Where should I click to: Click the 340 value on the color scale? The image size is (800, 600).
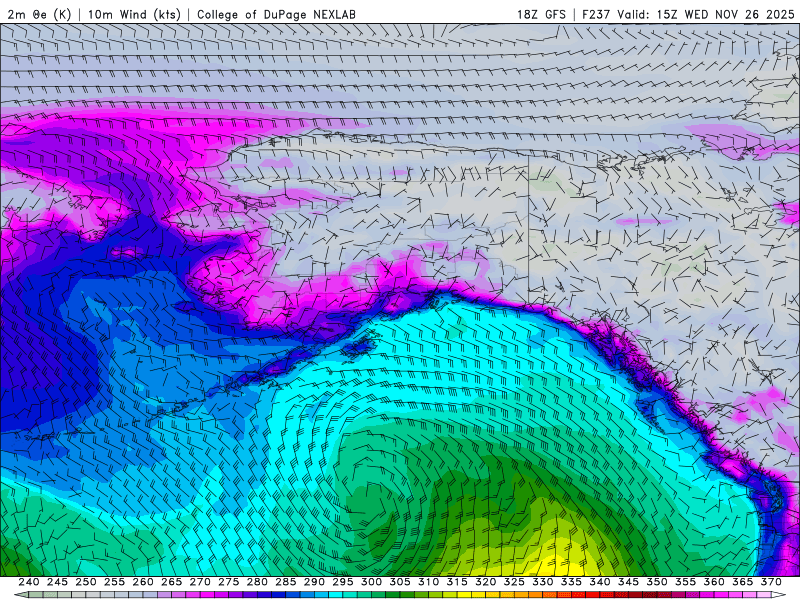tap(600, 582)
